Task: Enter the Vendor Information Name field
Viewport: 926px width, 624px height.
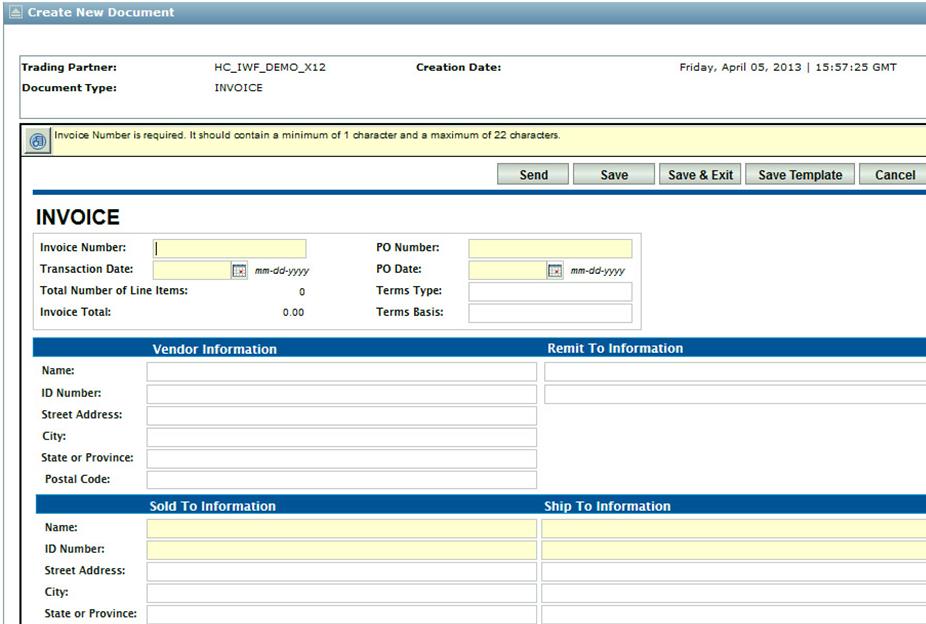Action: (x=341, y=372)
